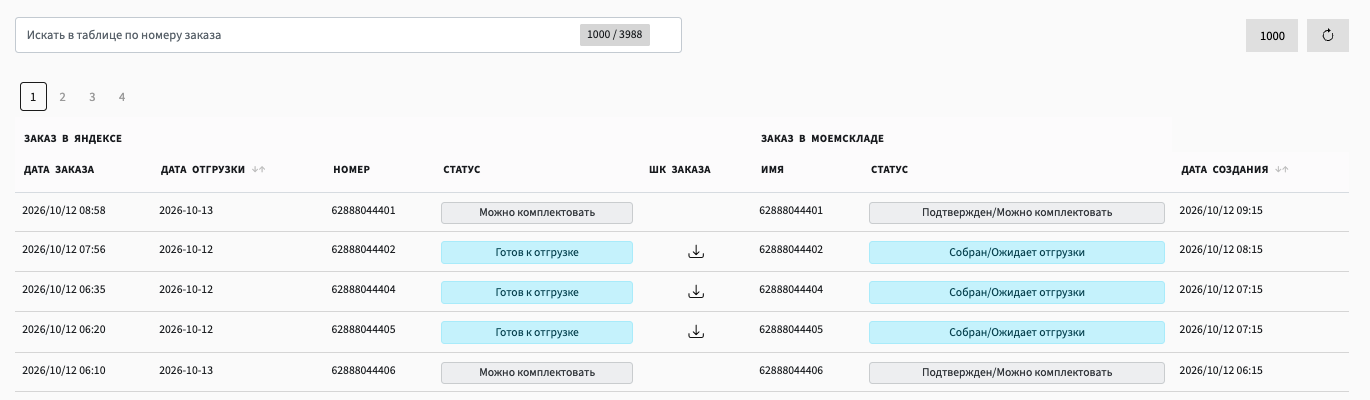Click Собран/Ожидает отгрузки for order 62888044405

(x=1017, y=332)
